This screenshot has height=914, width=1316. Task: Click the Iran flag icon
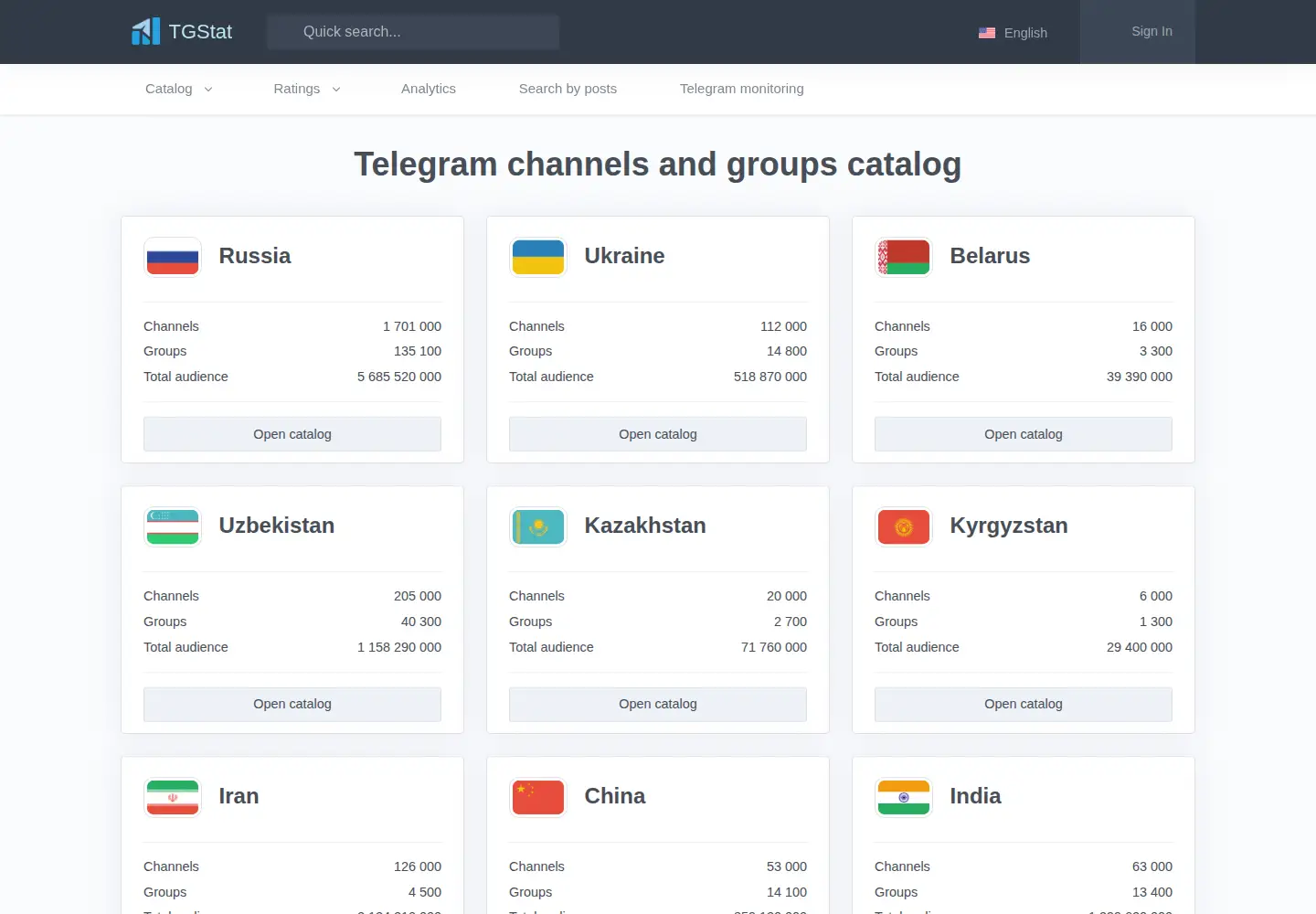pyautogui.click(x=173, y=797)
